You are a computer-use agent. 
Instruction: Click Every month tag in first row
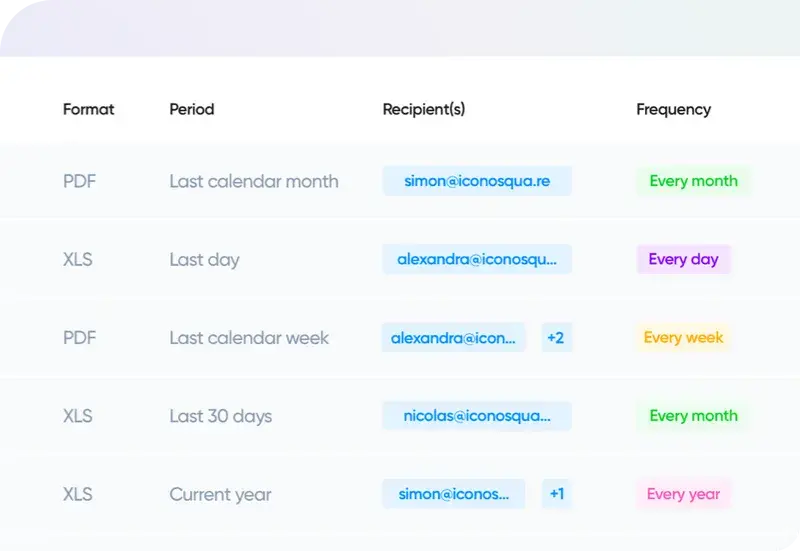pyautogui.click(x=693, y=181)
